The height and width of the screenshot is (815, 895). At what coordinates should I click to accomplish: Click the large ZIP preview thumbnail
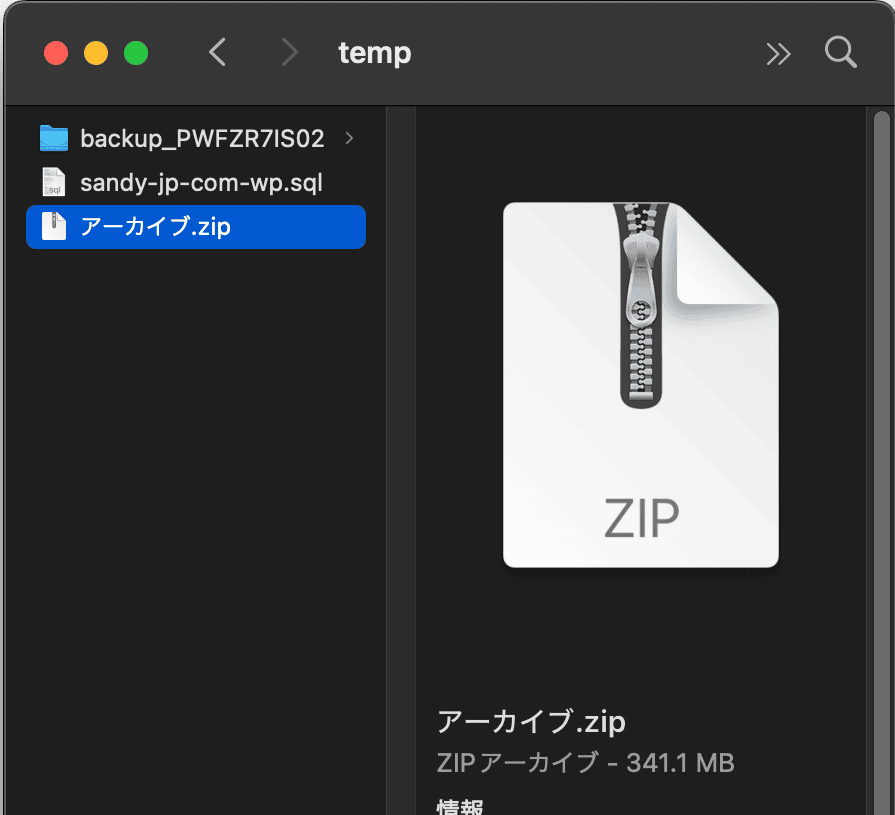coord(640,385)
